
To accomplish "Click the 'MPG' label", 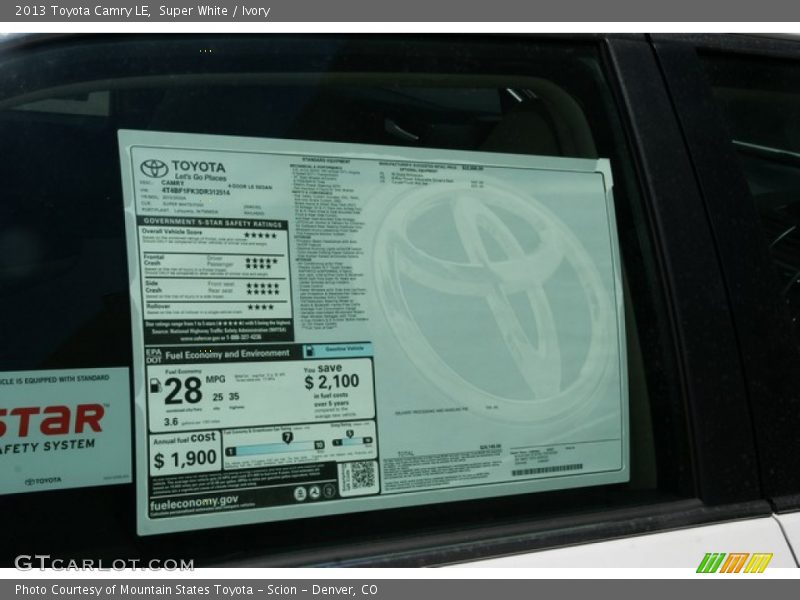I will pyautogui.click(x=215, y=380).
